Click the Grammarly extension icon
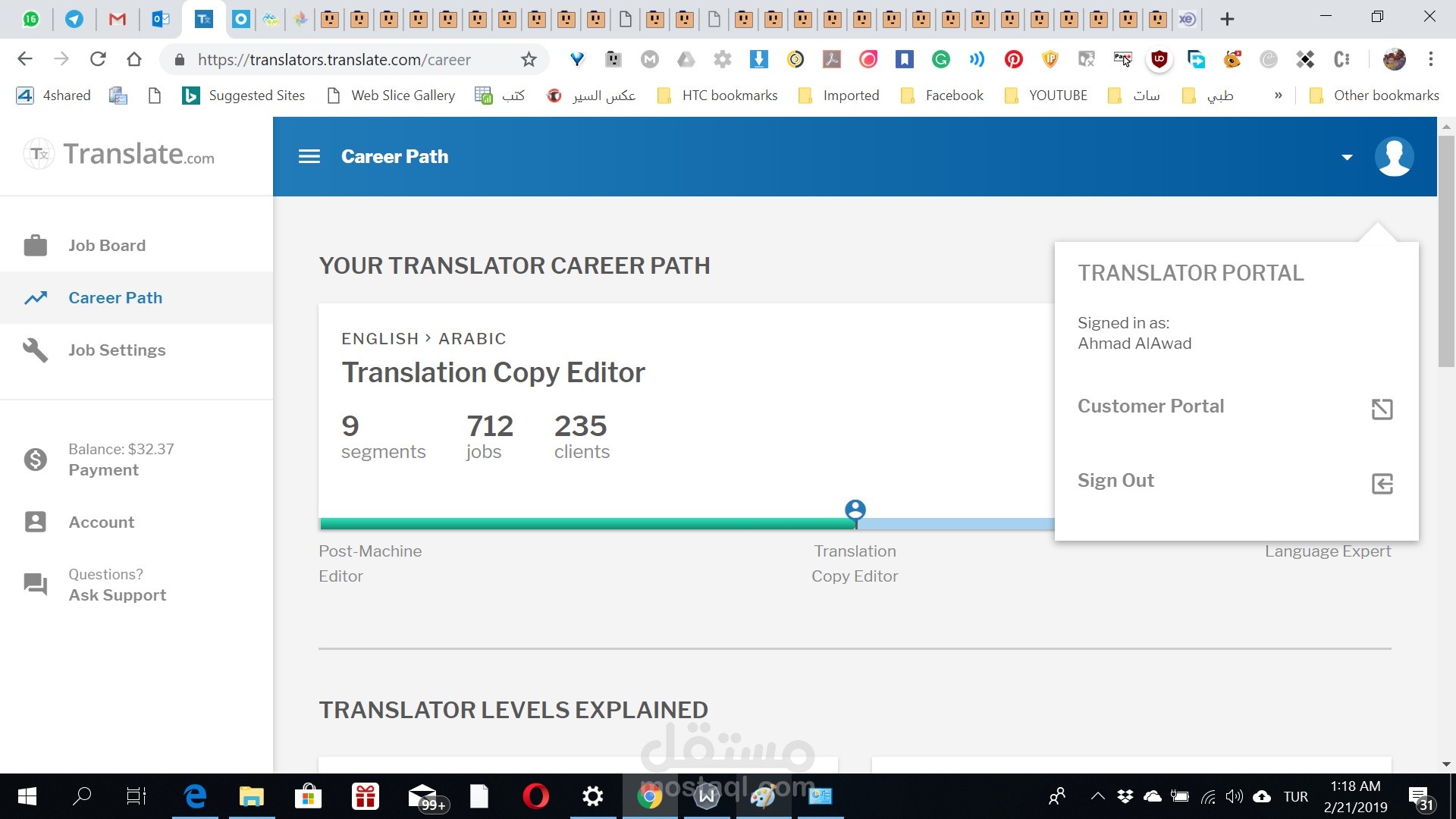This screenshot has width=1456, height=819. click(940, 59)
